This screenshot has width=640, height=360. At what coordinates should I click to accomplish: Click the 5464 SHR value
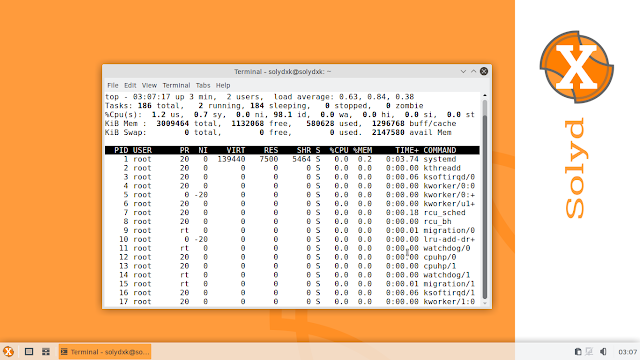(x=301, y=159)
